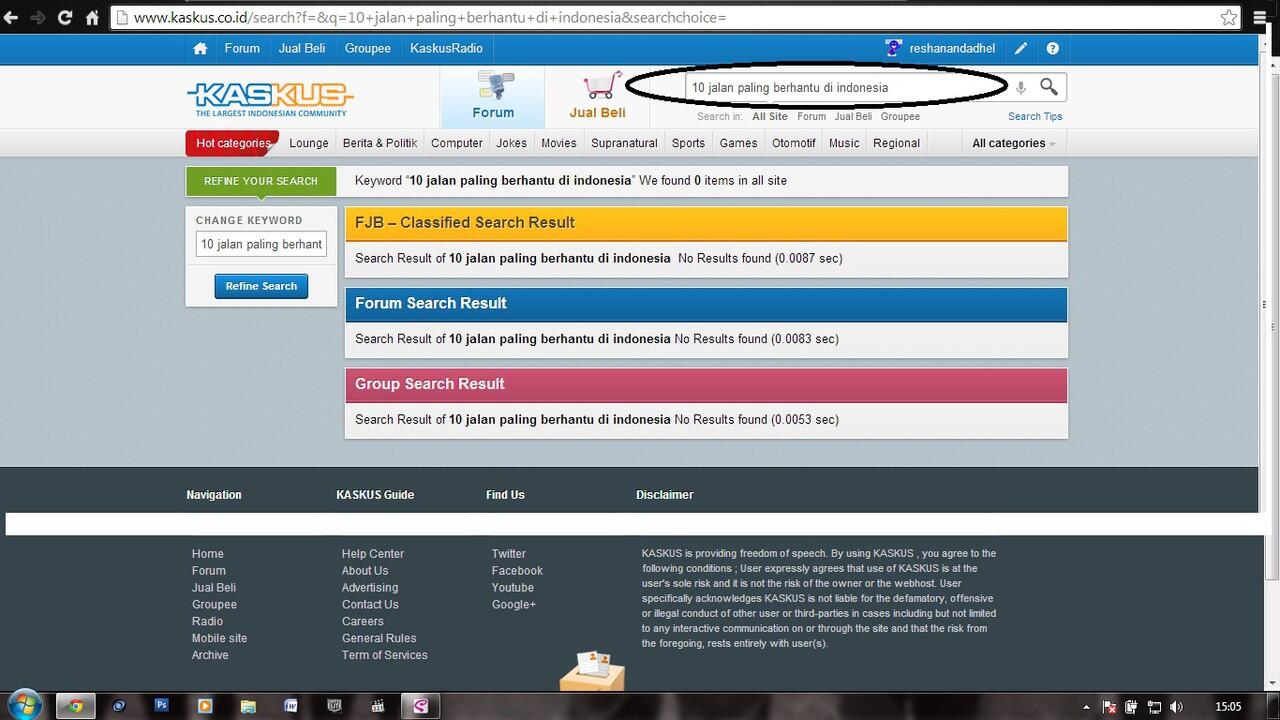Click the network tray icon
1280x720 pixels.
(1154, 706)
